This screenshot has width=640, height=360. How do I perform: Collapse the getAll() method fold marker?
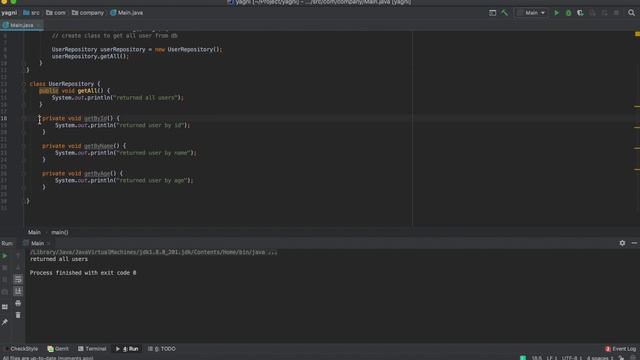[24, 91]
